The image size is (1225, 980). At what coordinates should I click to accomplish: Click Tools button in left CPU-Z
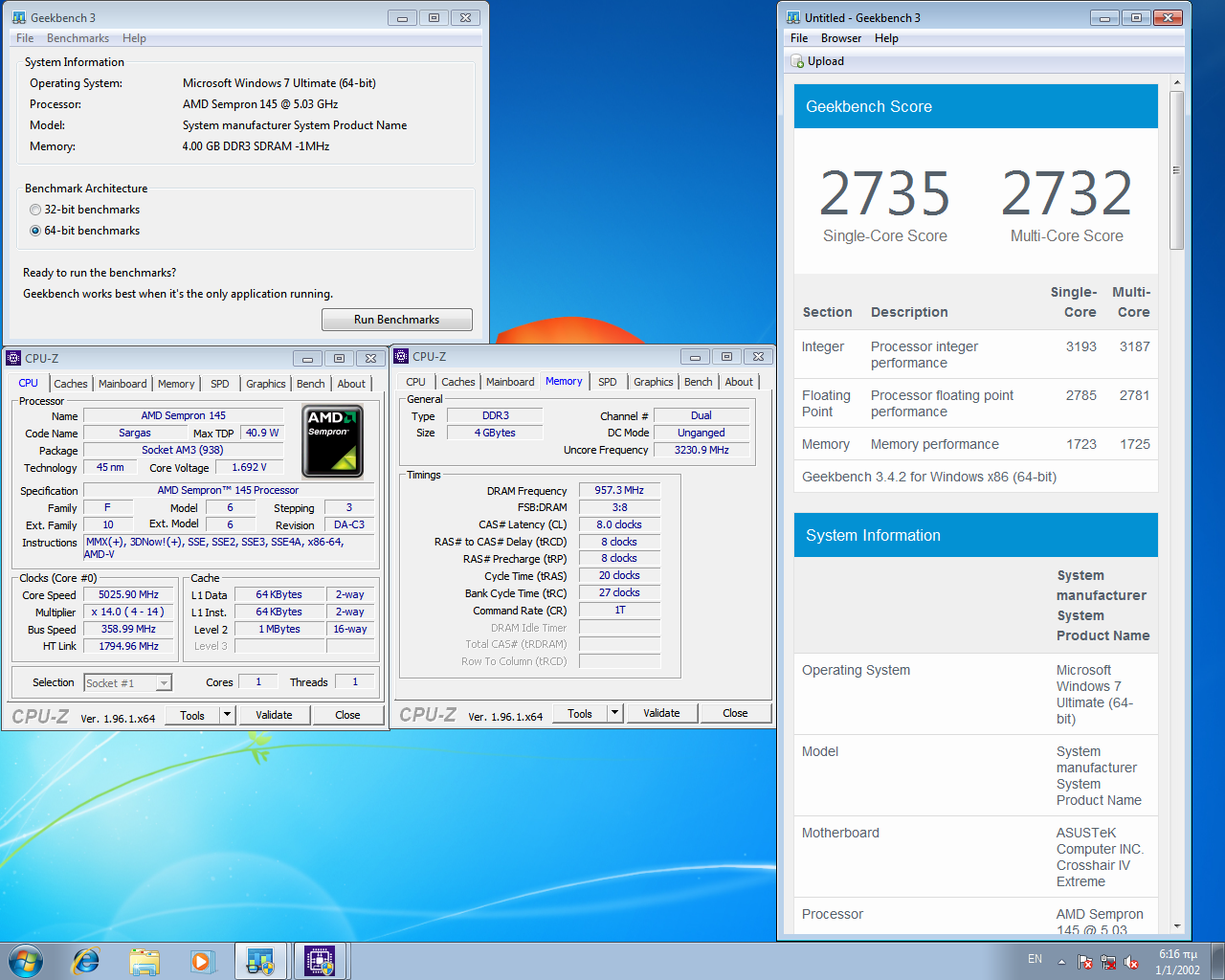(x=192, y=715)
